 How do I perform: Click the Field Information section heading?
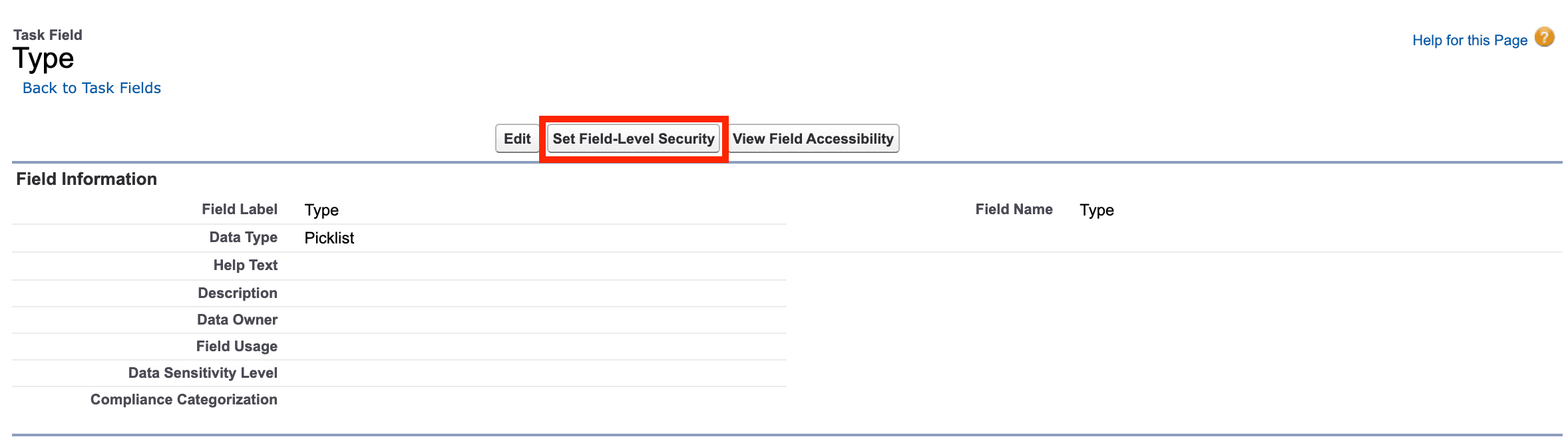[87, 180]
